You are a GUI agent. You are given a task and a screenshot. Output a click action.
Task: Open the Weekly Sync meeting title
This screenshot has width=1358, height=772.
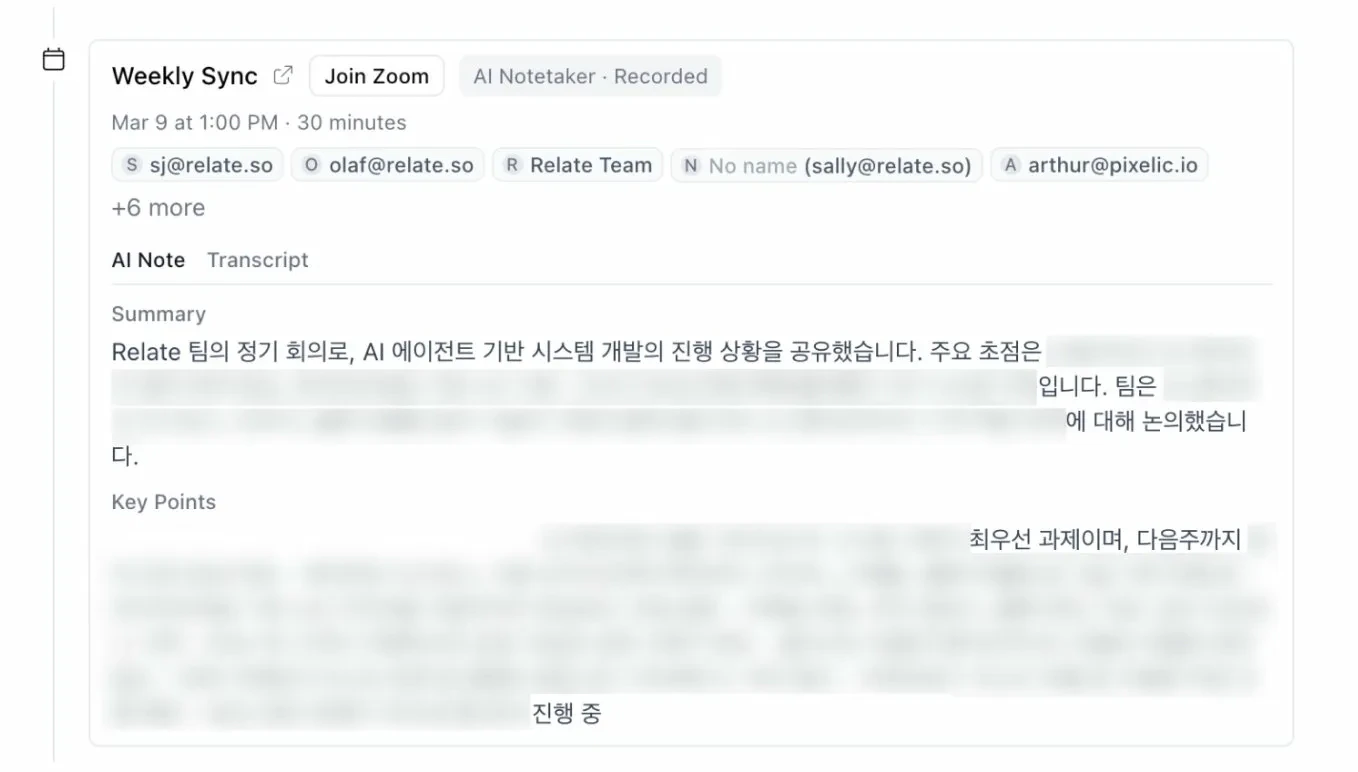184,76
